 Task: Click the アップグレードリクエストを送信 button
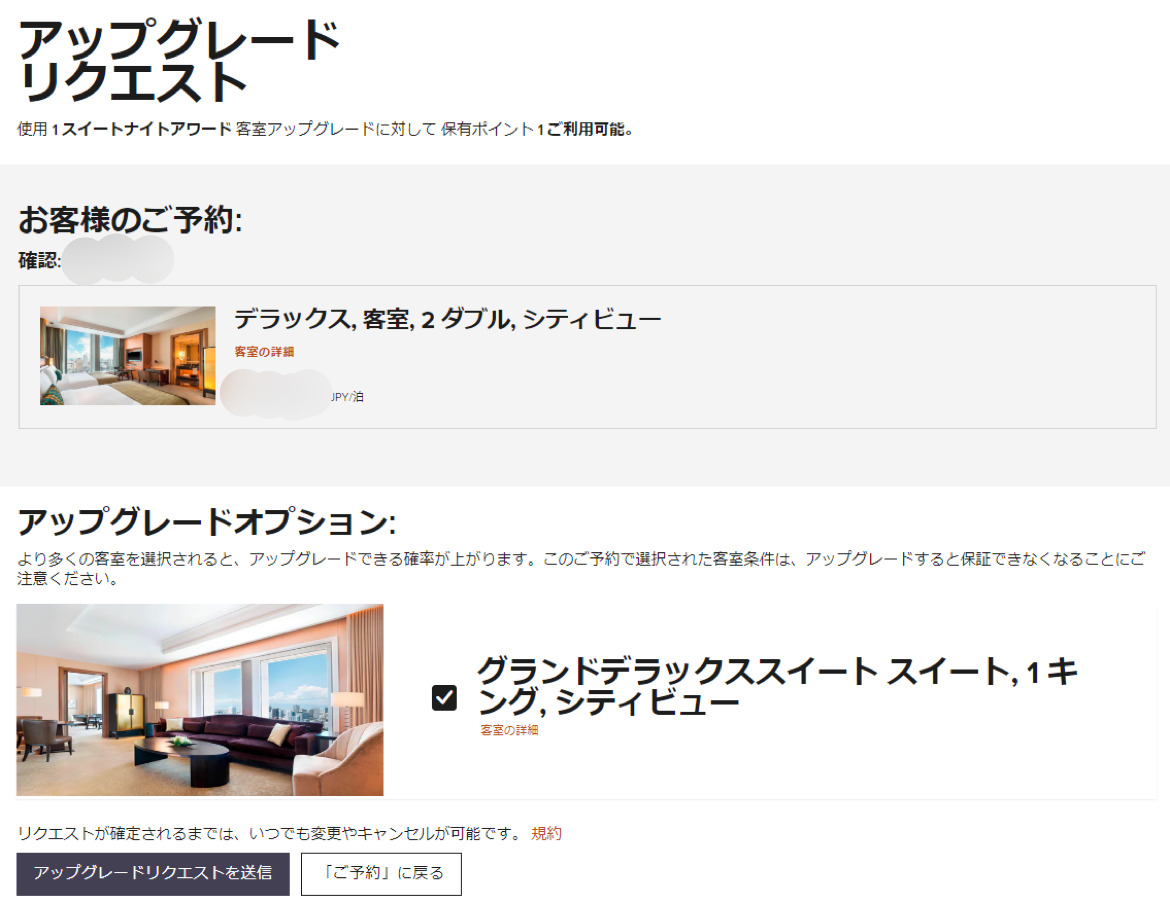click(153, 873)
